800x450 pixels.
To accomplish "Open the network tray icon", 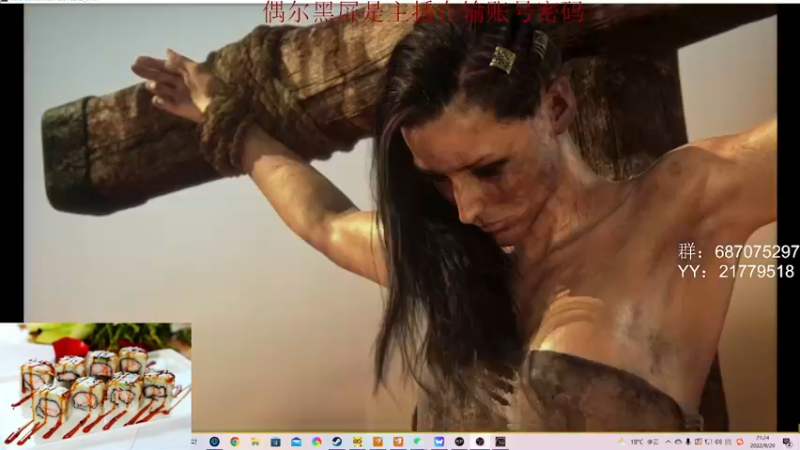I will pyautogui.click(x=709, y=442).
